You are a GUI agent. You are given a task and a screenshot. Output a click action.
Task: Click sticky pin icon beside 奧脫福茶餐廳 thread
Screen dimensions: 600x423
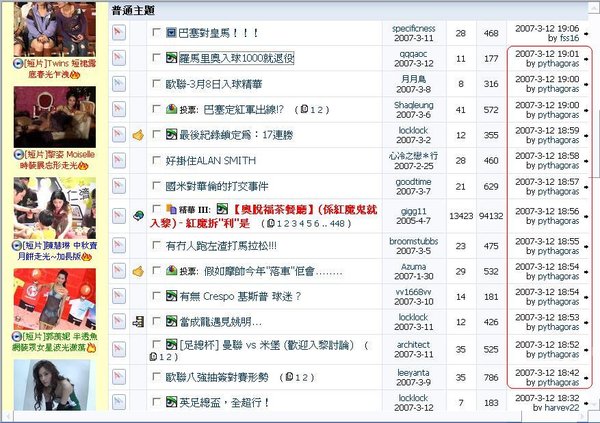138,212
